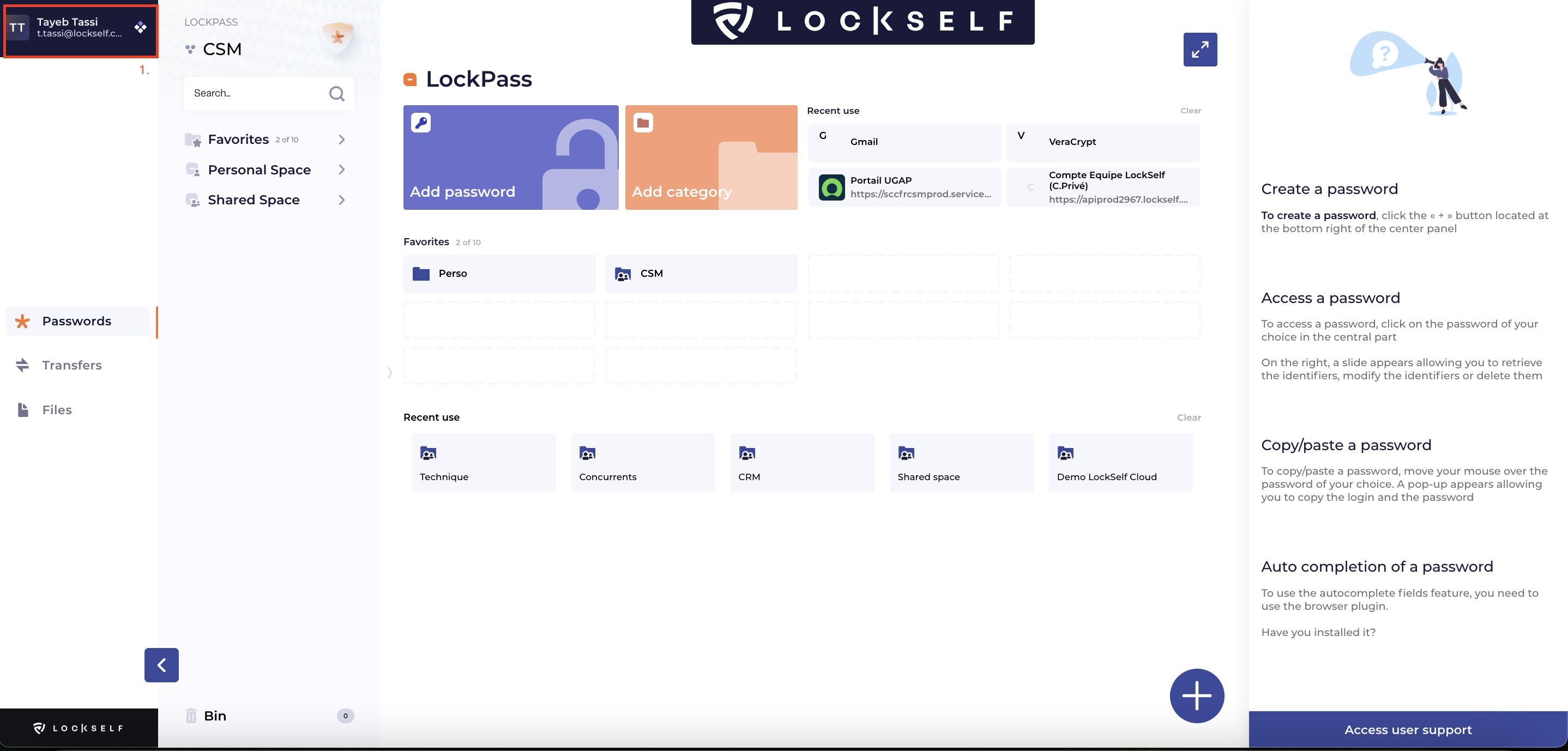Open the Gmail recent password entry
1568x751 pixels.
click(904, 142)
